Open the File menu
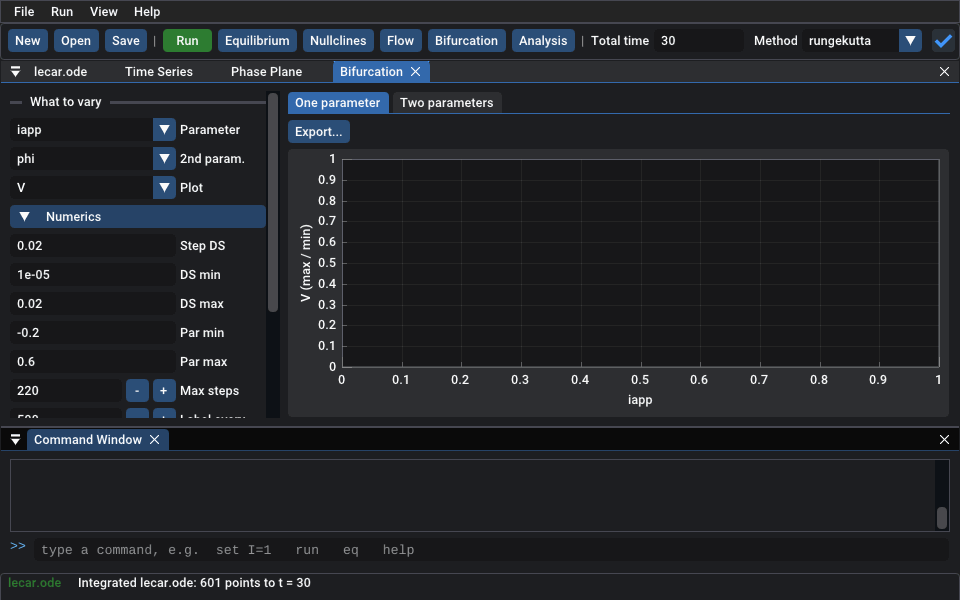 (x=24, y=12)
